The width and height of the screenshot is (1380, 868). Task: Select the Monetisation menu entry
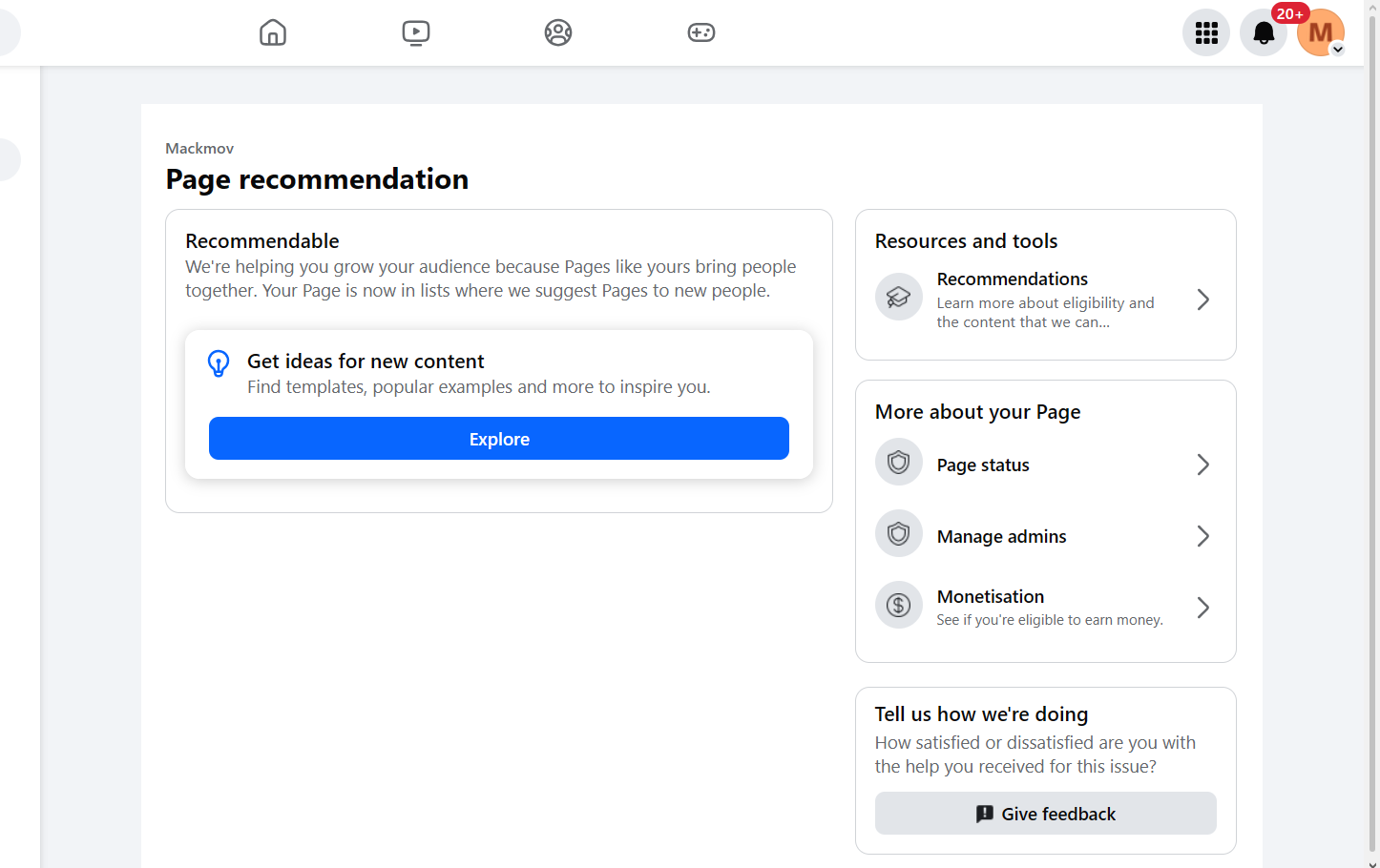[1046, 607]
